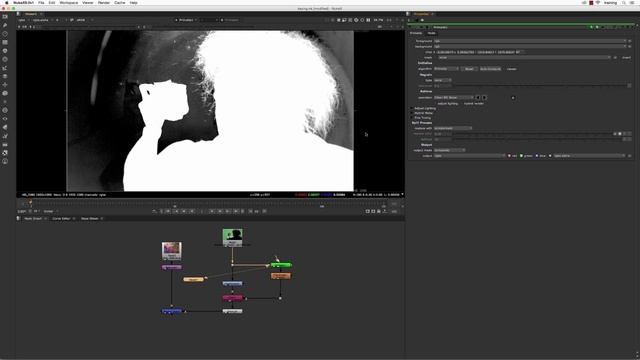Click the Degrain tolerance slider
The height and width of the screenshot is (360, 640).
540,86
